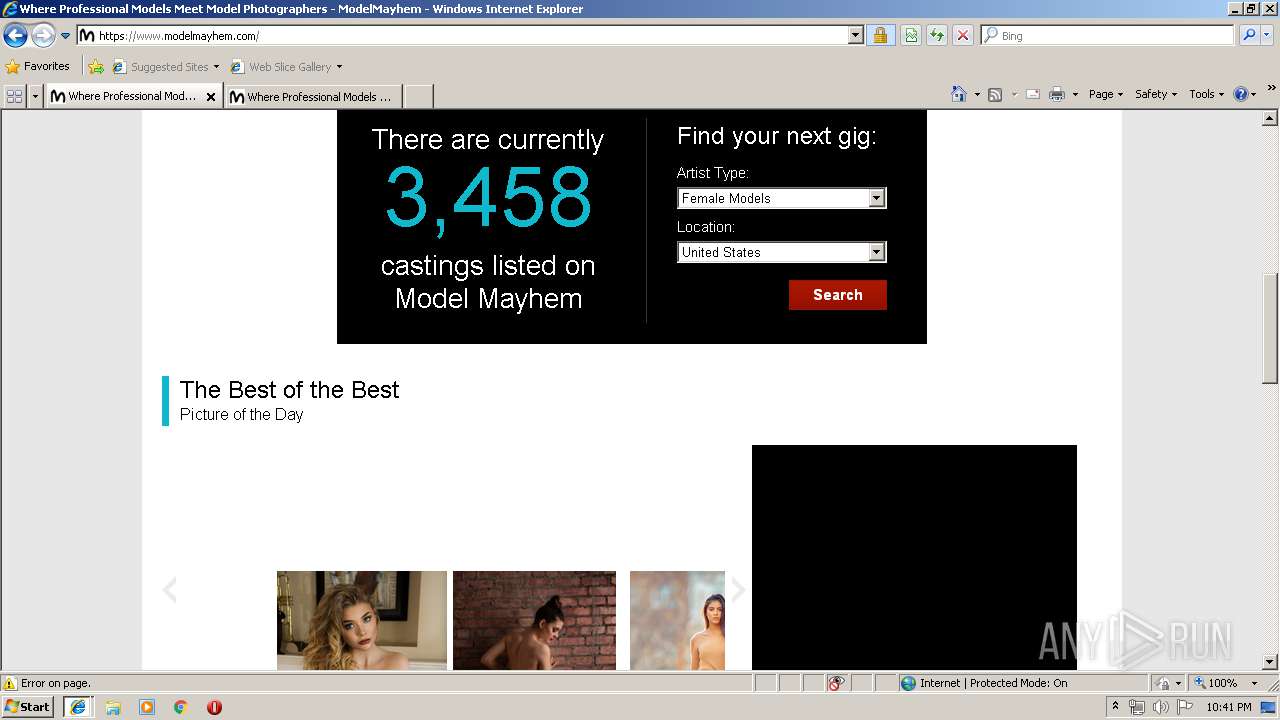Click the Internet Explorer taskbar icon
The width and height of the screenshot is (1280, 720).
pos(78,707)
